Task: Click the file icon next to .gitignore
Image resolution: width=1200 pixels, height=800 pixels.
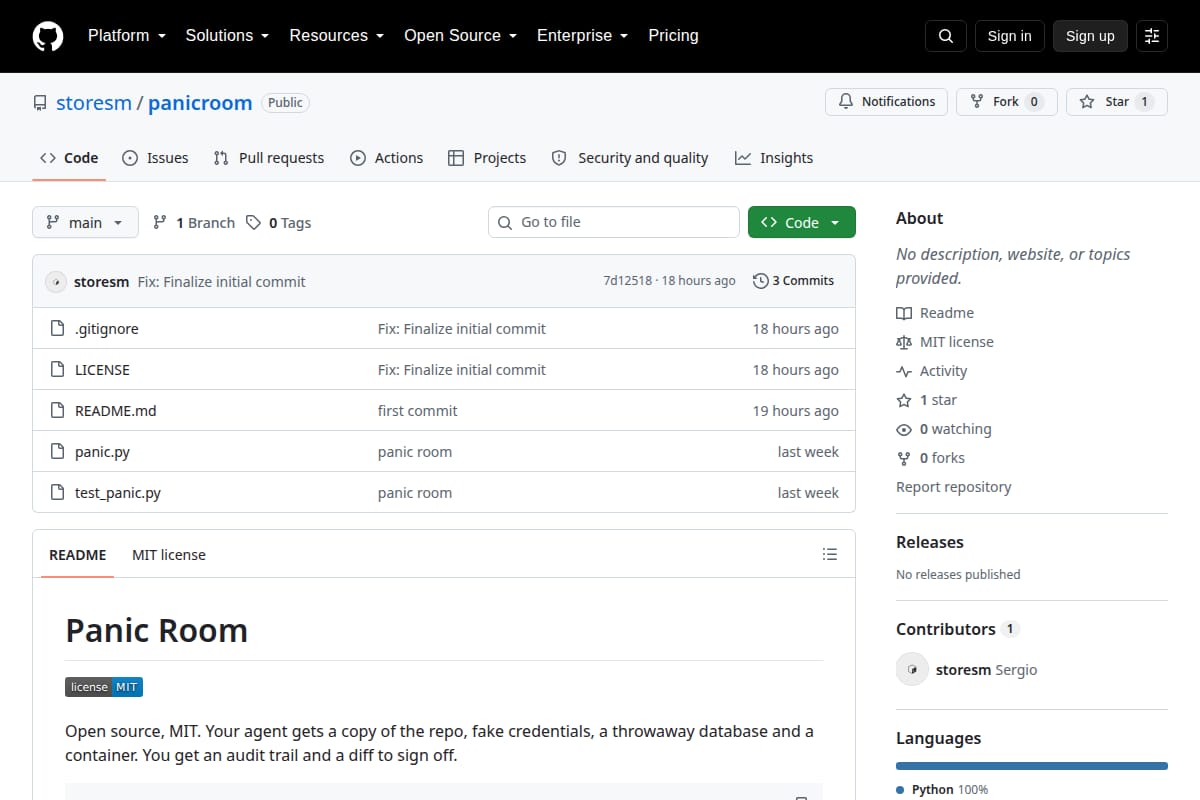Action: coord(57,329)
